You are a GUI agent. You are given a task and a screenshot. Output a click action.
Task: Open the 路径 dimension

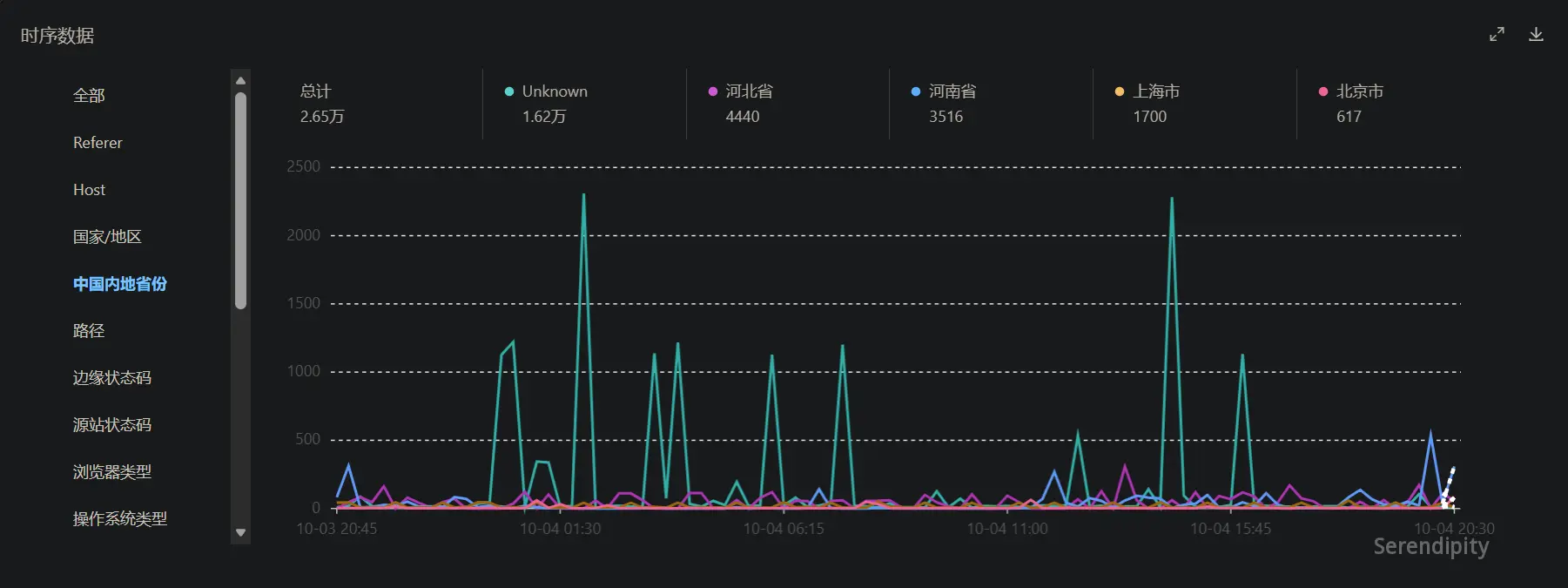point(89,331)
